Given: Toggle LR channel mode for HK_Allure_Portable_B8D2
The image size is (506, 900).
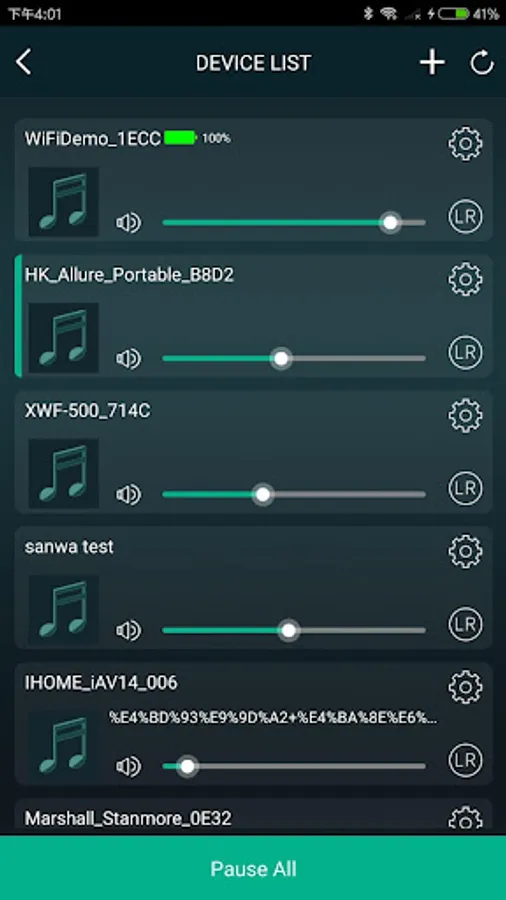Looking at the screenshot, I should click(465, 352).
